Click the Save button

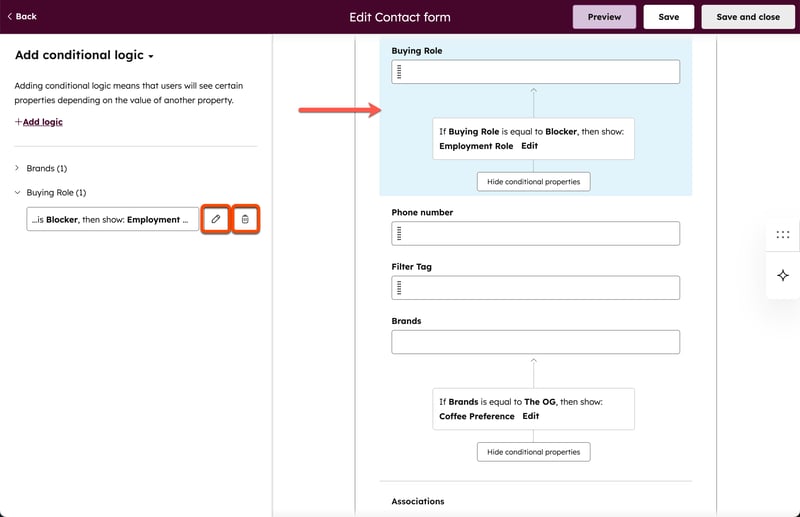(668, 17)
